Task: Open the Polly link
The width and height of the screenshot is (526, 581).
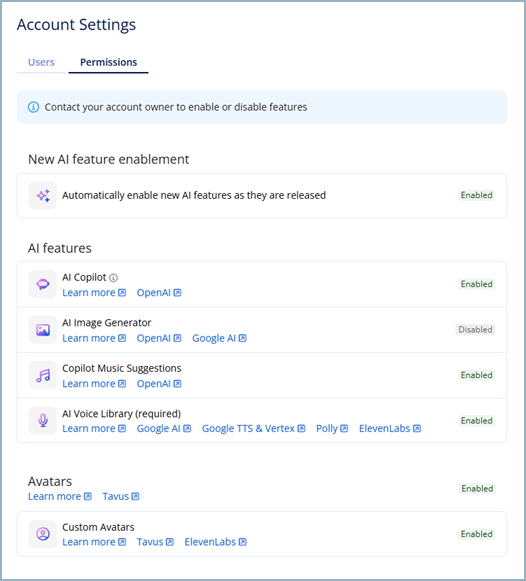Action: coord(332,429)
